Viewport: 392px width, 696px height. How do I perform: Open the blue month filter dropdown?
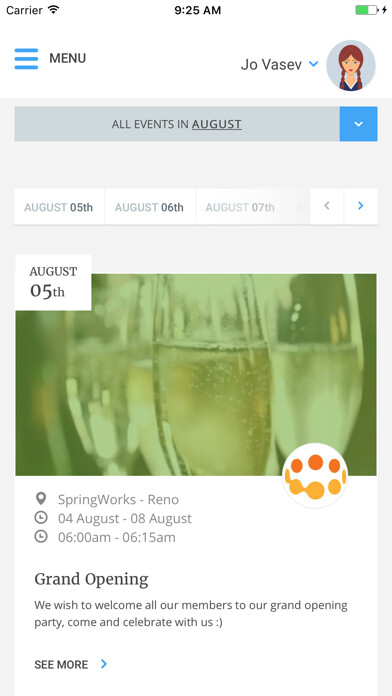click(x=359, y=124)
